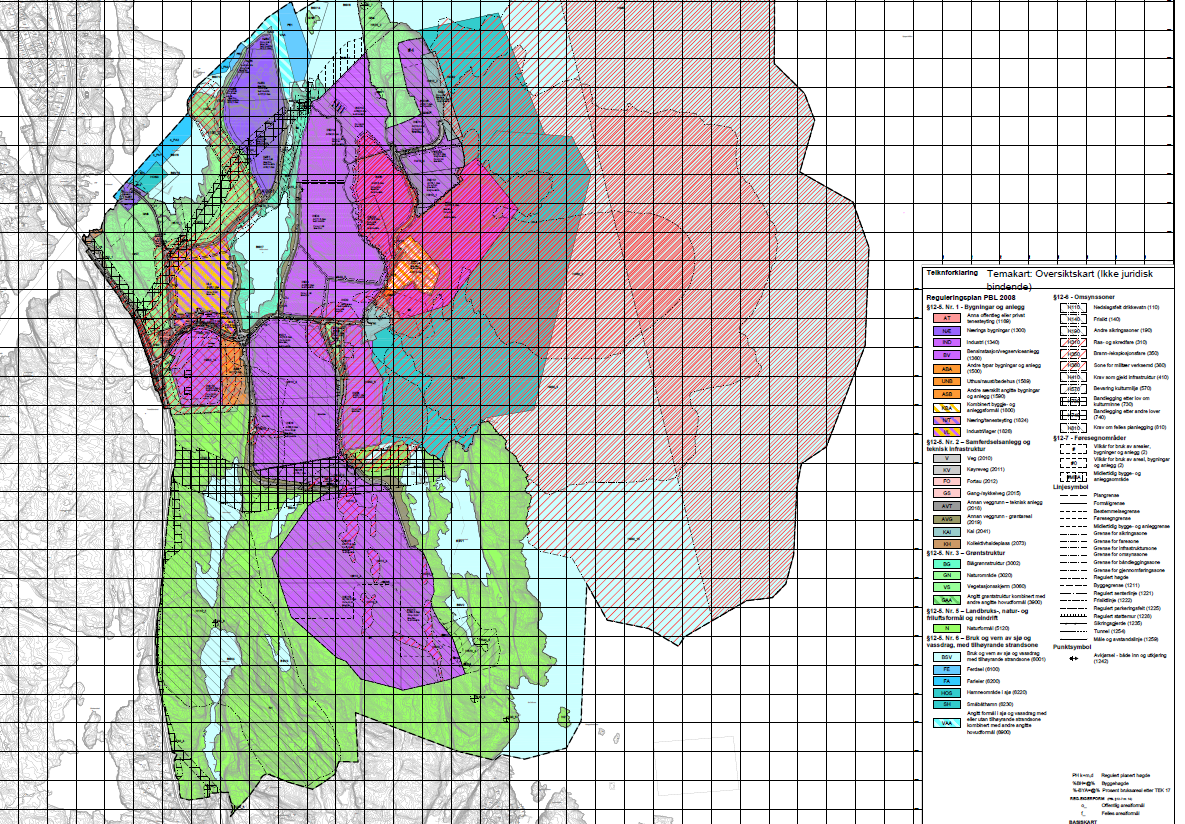Click the AT legend swatch (Anna tenesteyting)
This screenshot has width=1185, height=824.
click(x=946, y=318)
